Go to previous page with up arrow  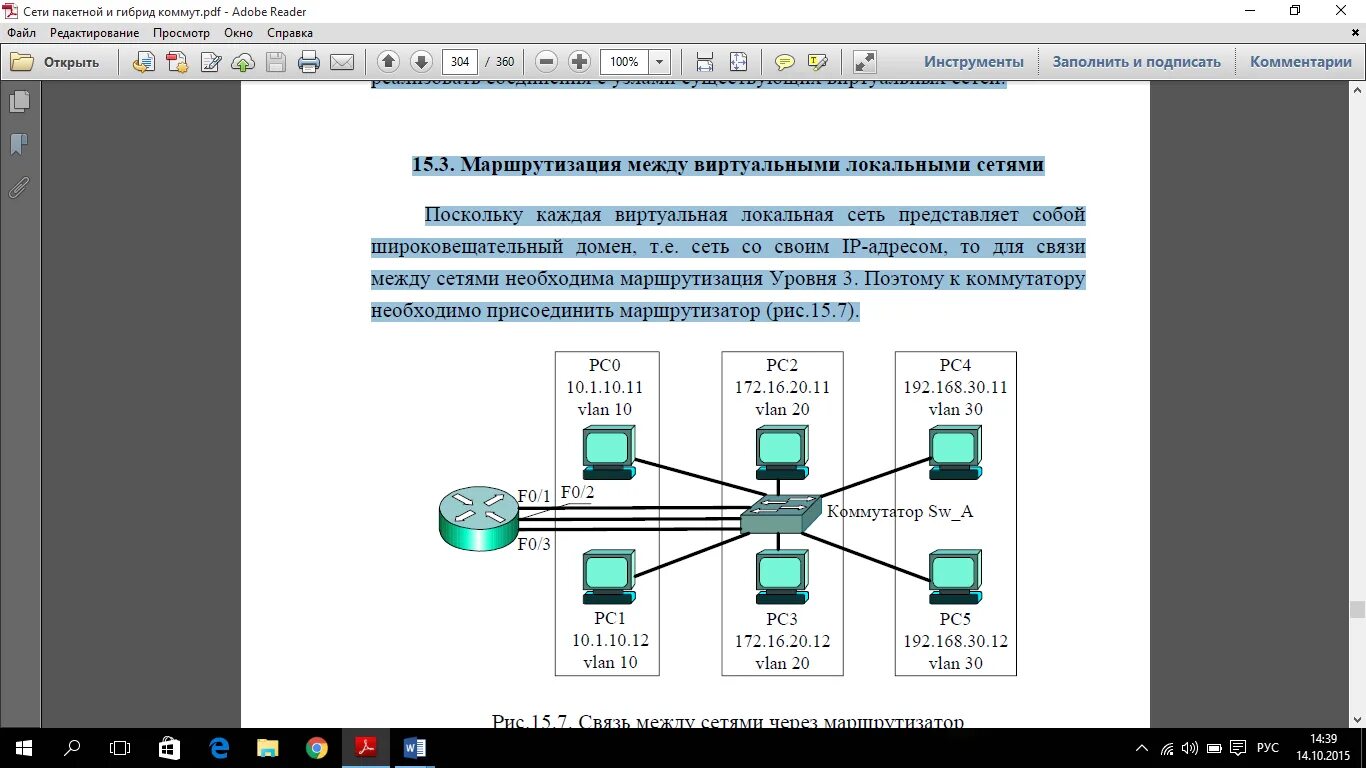[x=388, y=62]
